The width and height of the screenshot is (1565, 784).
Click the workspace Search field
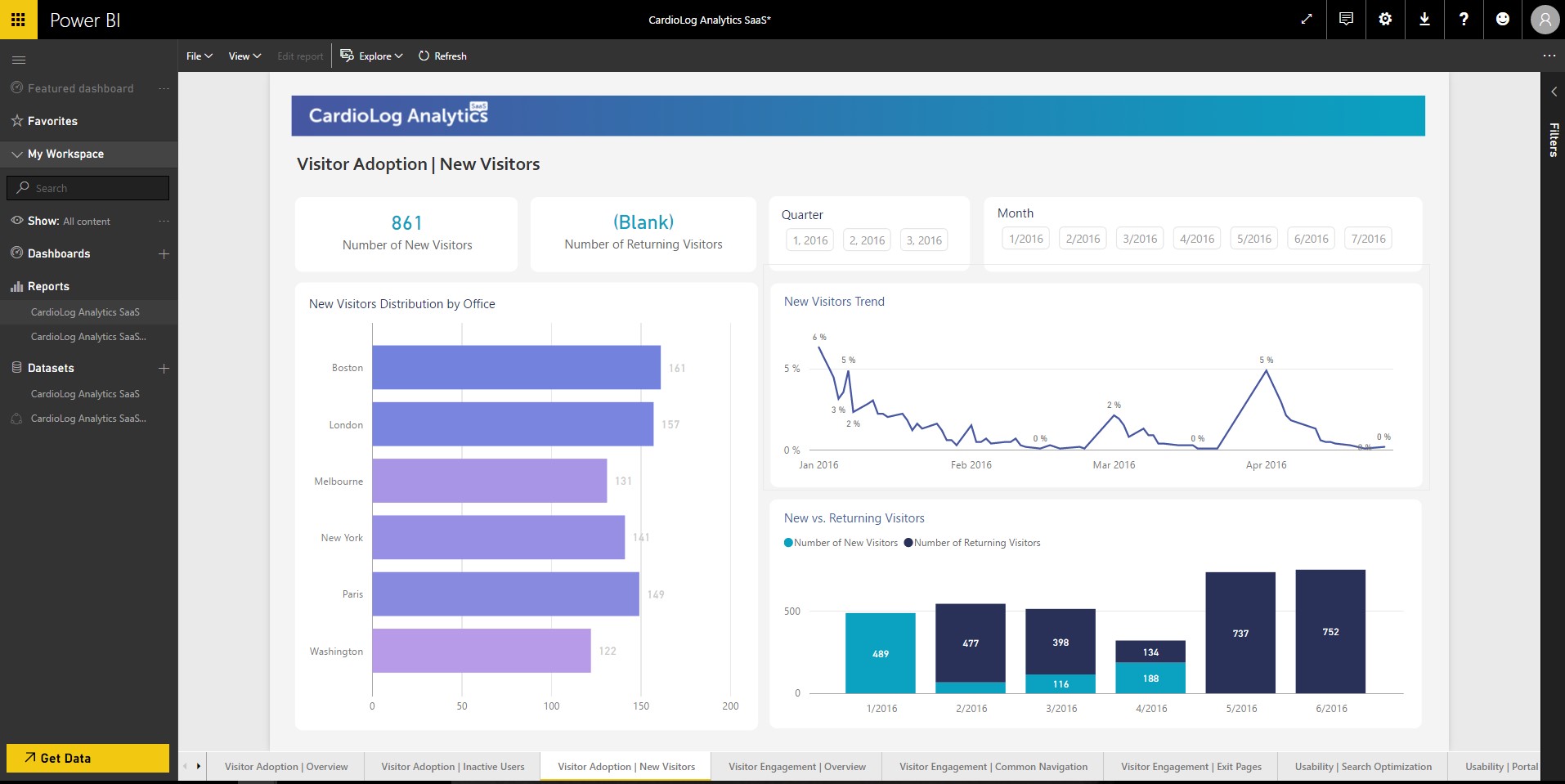[x=87, y=188]
